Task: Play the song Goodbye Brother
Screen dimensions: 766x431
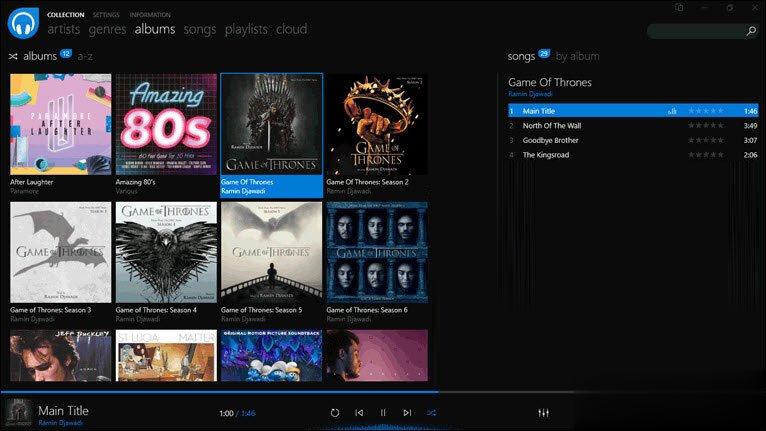Action: click(x=633, y=140)
